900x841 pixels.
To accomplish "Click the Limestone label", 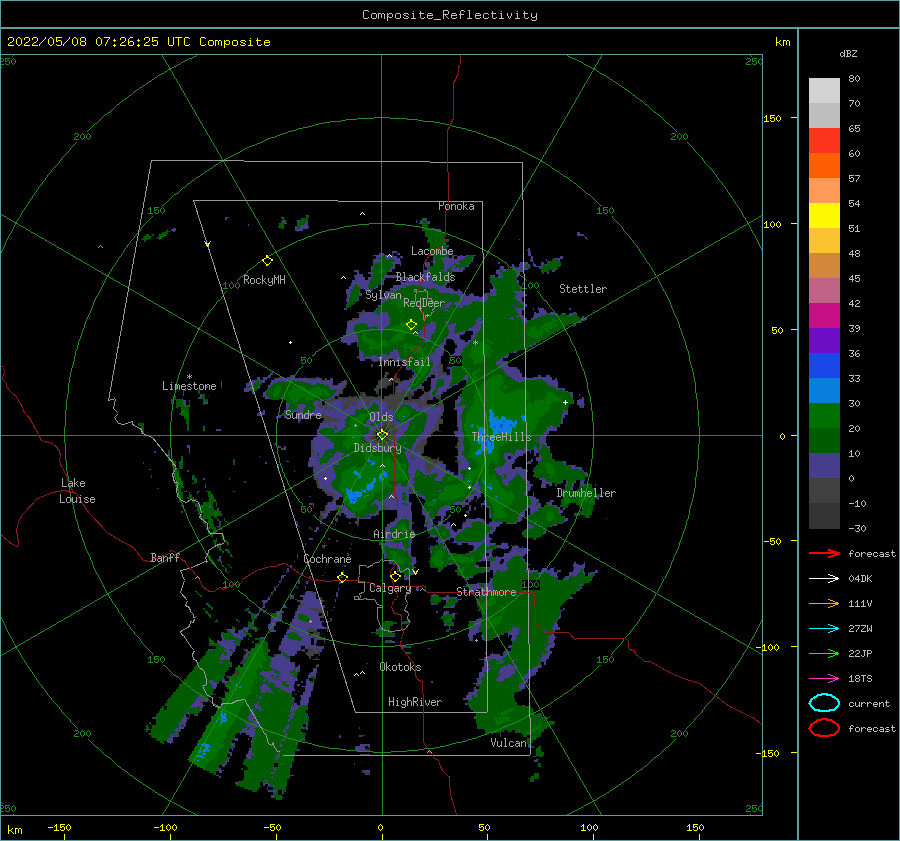I will [x=189, y=386].
